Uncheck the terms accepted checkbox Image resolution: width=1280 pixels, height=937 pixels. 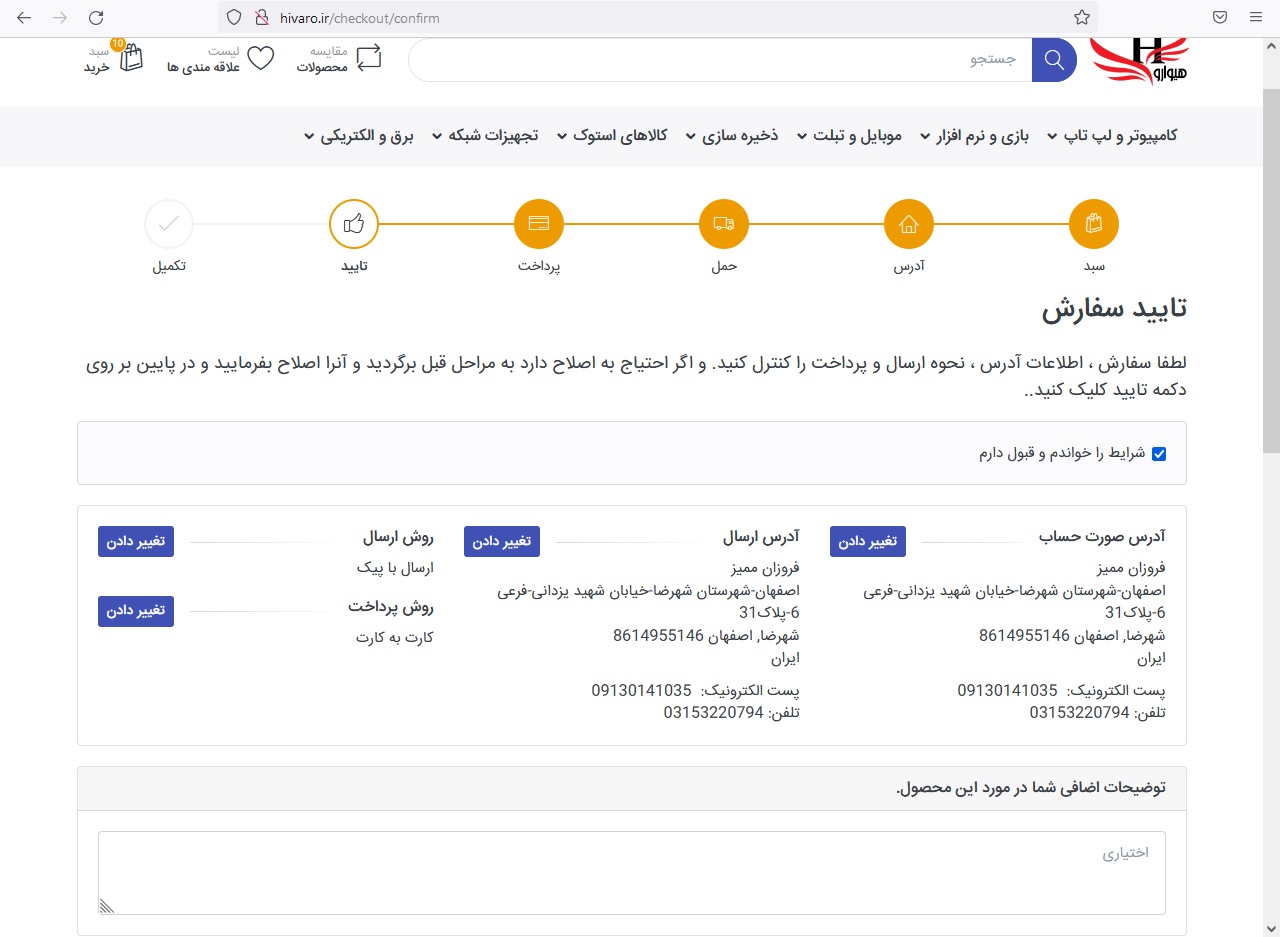1159,454
